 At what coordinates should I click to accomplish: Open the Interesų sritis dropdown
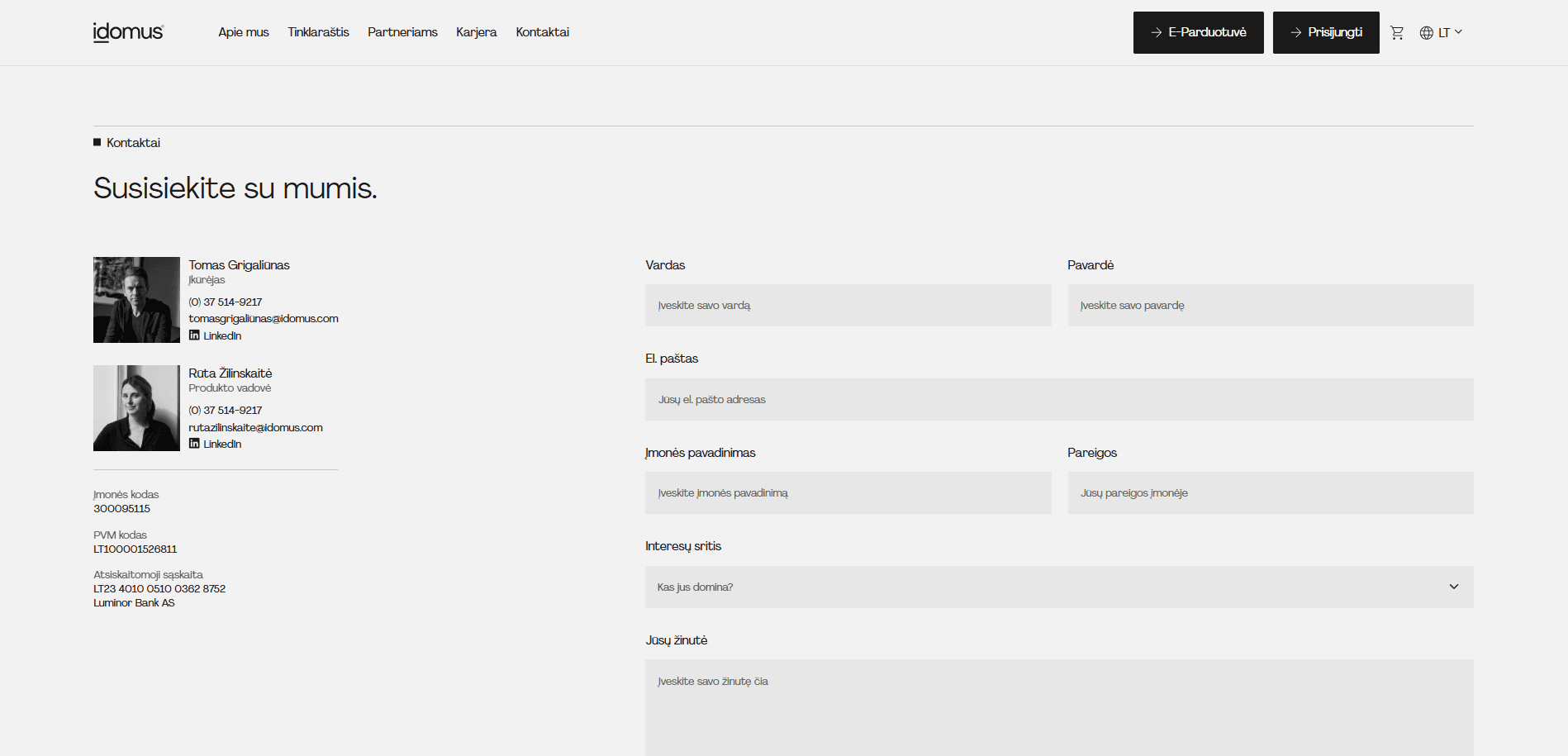[1058, 587]
